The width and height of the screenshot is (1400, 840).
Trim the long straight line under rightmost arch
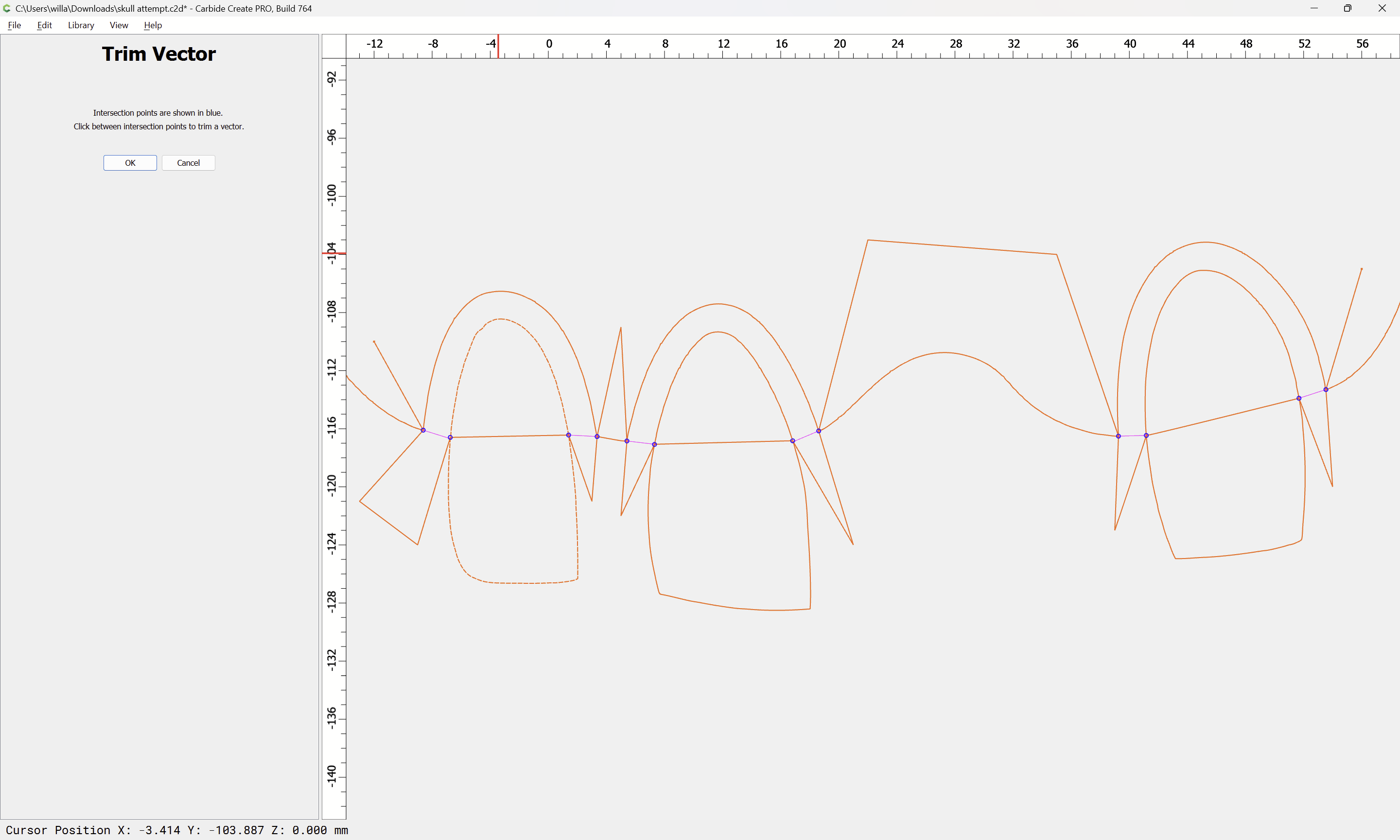(1222, 417)
